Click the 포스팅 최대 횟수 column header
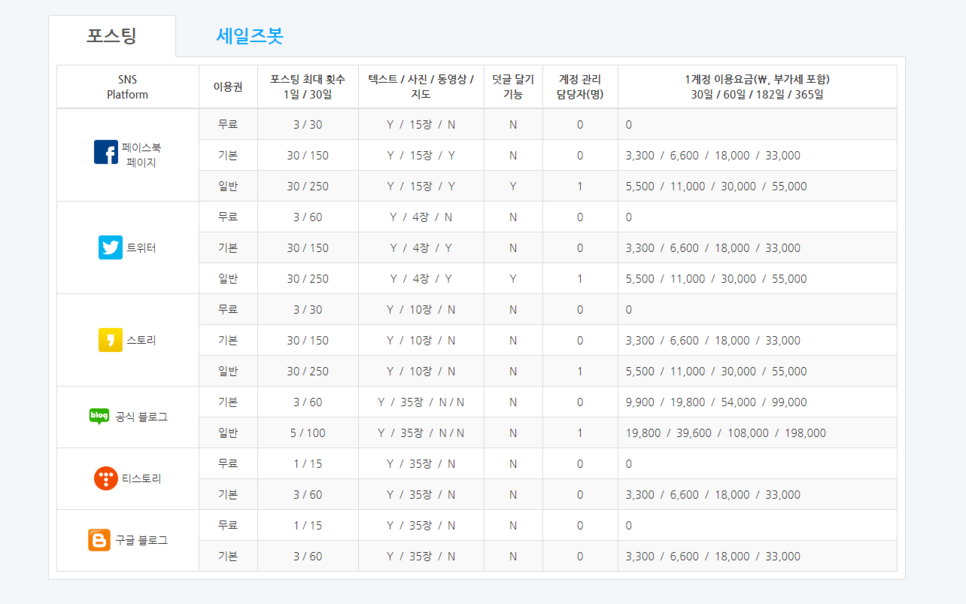Viewport: 966px width, 604px height. [x=307, y=87]
